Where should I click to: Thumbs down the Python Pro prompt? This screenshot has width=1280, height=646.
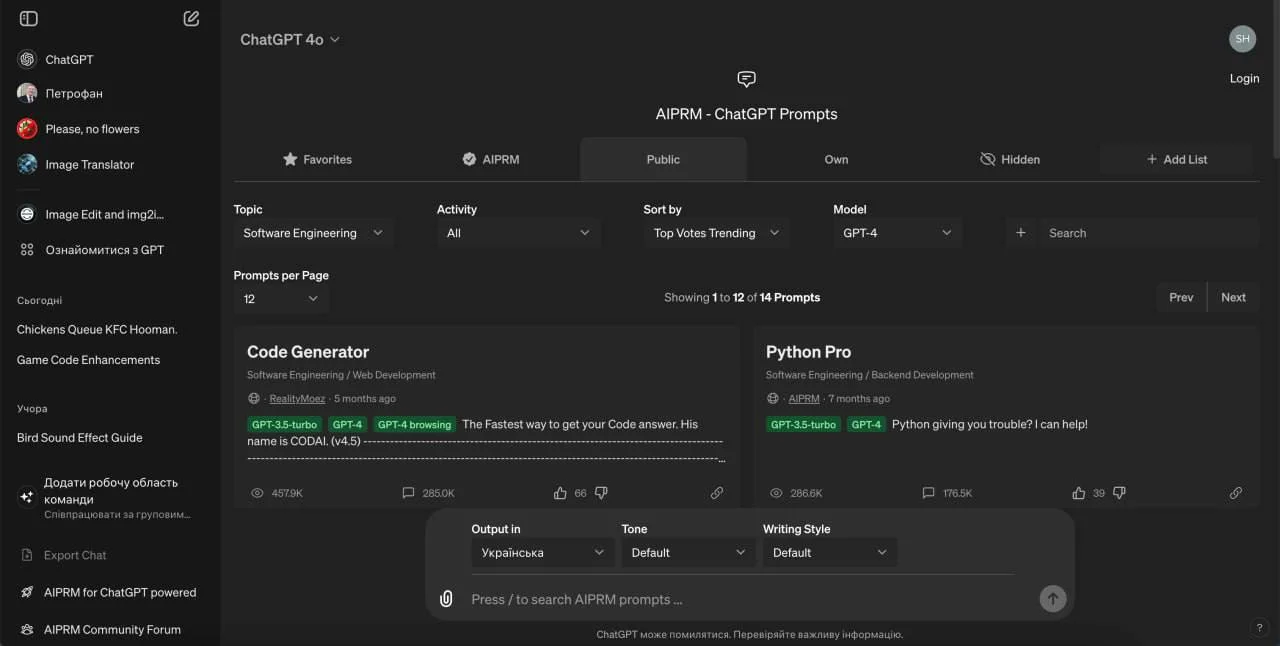tap(1119, 493)
